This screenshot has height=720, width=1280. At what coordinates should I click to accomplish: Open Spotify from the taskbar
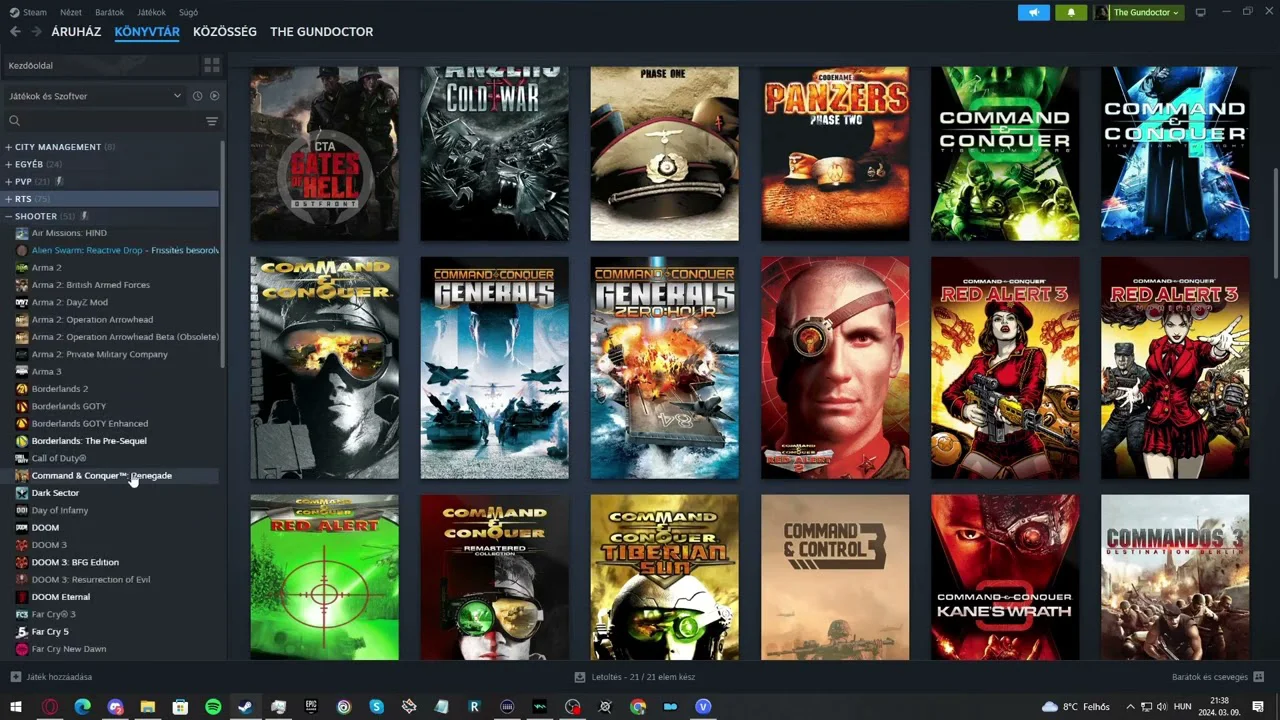pos(213,707)
